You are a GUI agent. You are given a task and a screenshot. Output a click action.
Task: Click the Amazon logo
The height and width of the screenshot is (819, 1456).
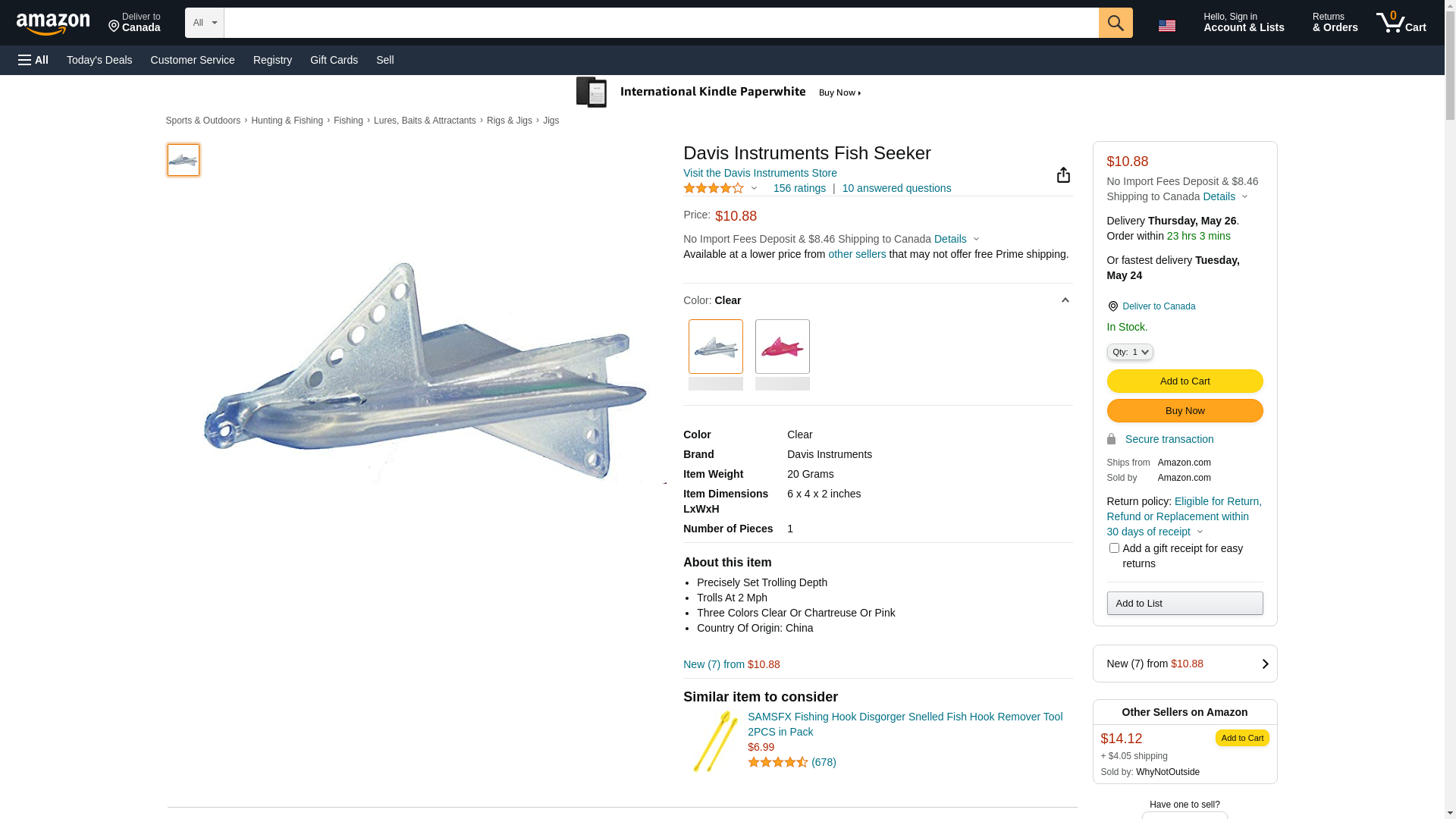tap(53, 24)
